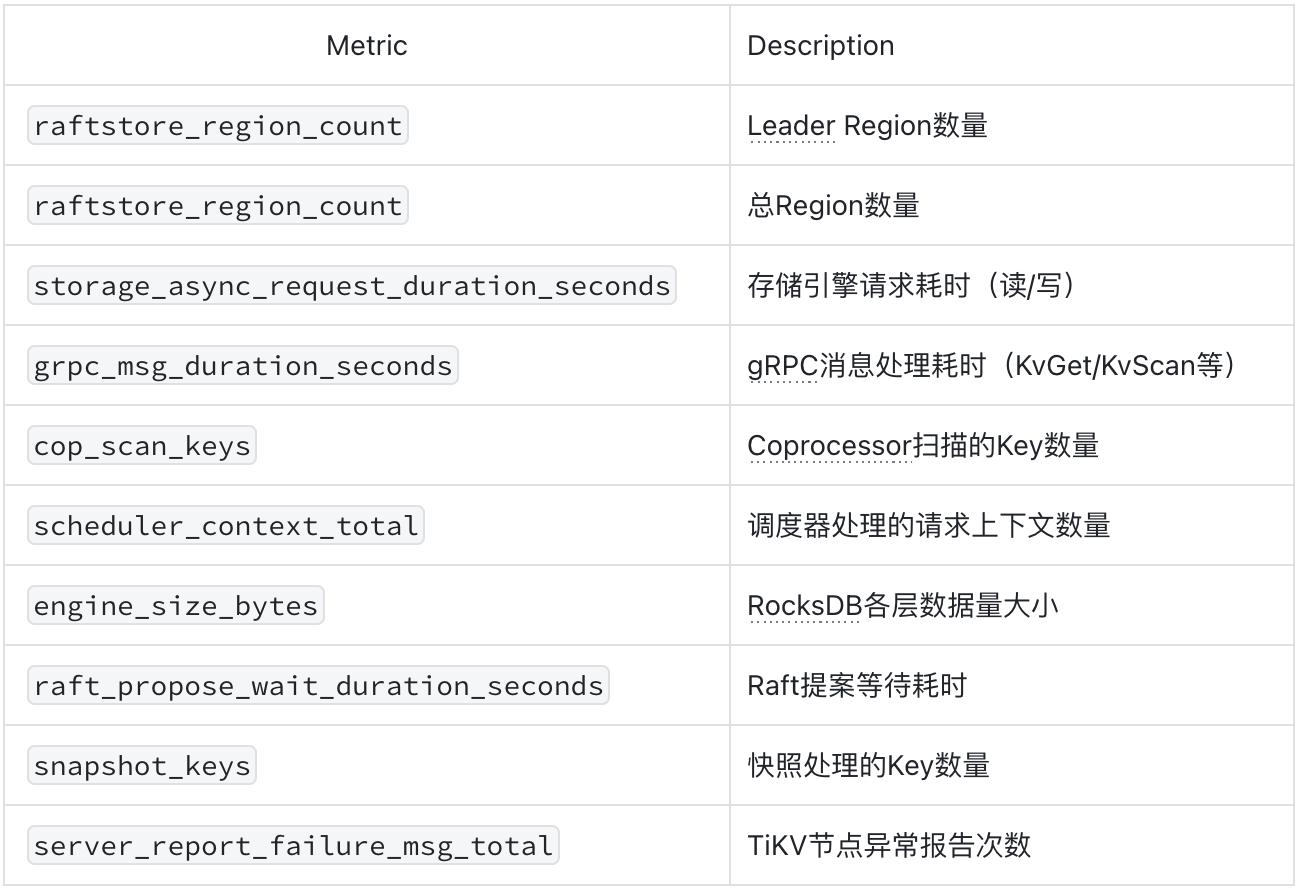Image resolution: width=1298 pixels, height=890 pixels.
Task: Click the Raft提案等待耗时 description text
Action: pyautogui.click(x=857, y=686)
